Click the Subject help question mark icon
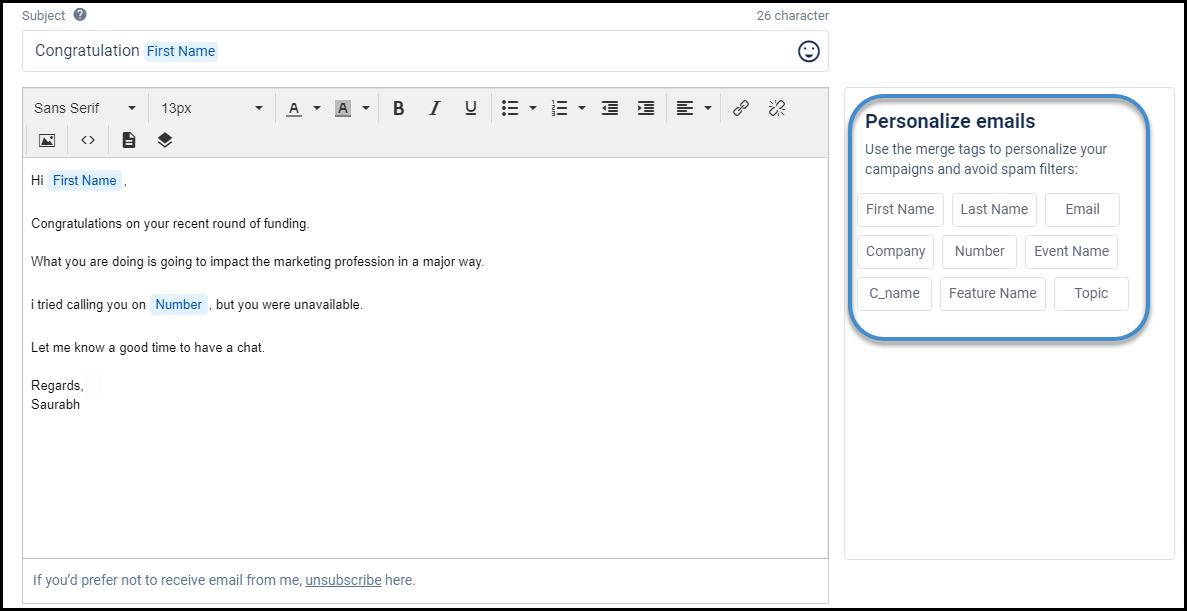This screenshot has height=611, width=1187. [x=78, y=15]
